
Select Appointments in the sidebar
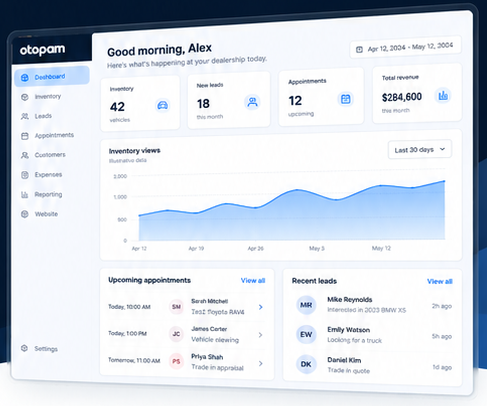(x=54, y=135)
